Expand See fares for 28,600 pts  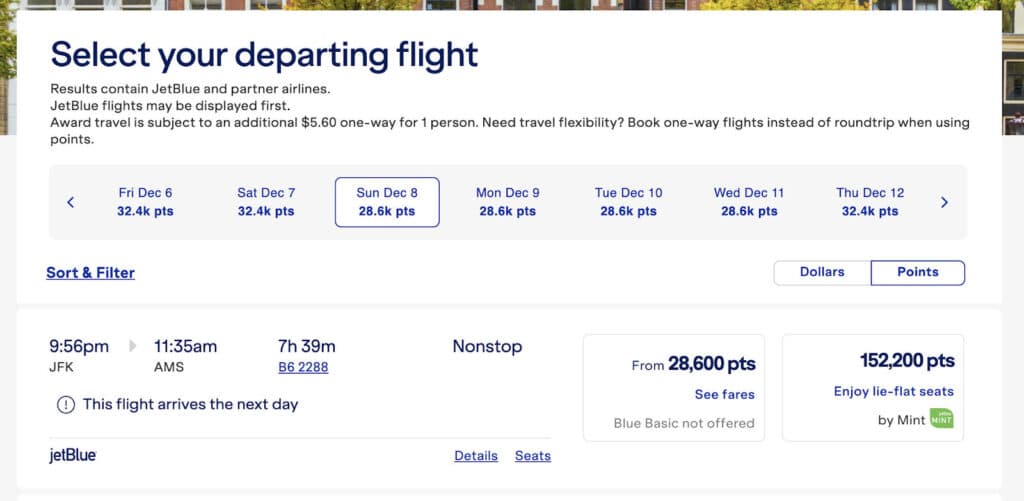[724, 394]
